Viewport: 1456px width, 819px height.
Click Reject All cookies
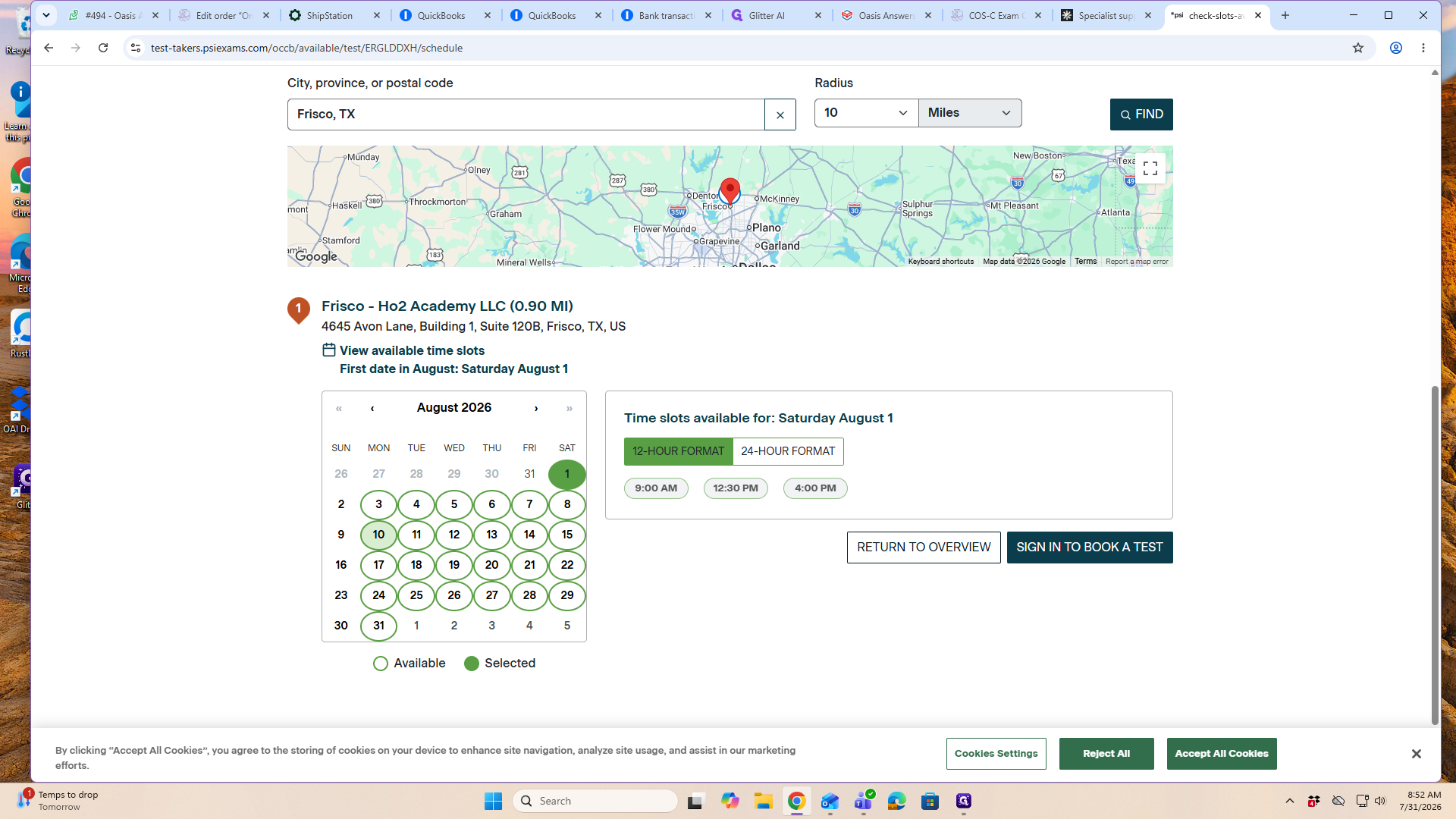(1106, 754)
